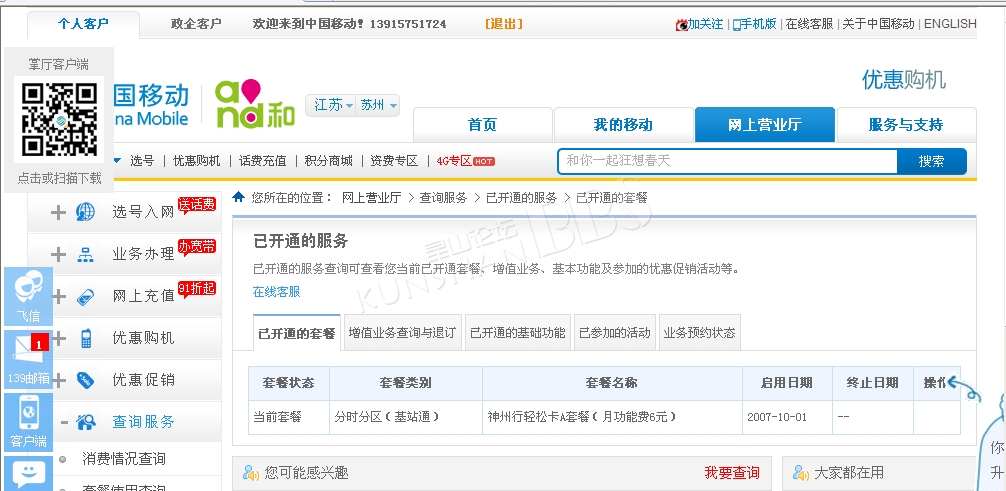Click 点击或扫描下载 under the QR code
The image size is (1006, 491).
click(60, 178)
